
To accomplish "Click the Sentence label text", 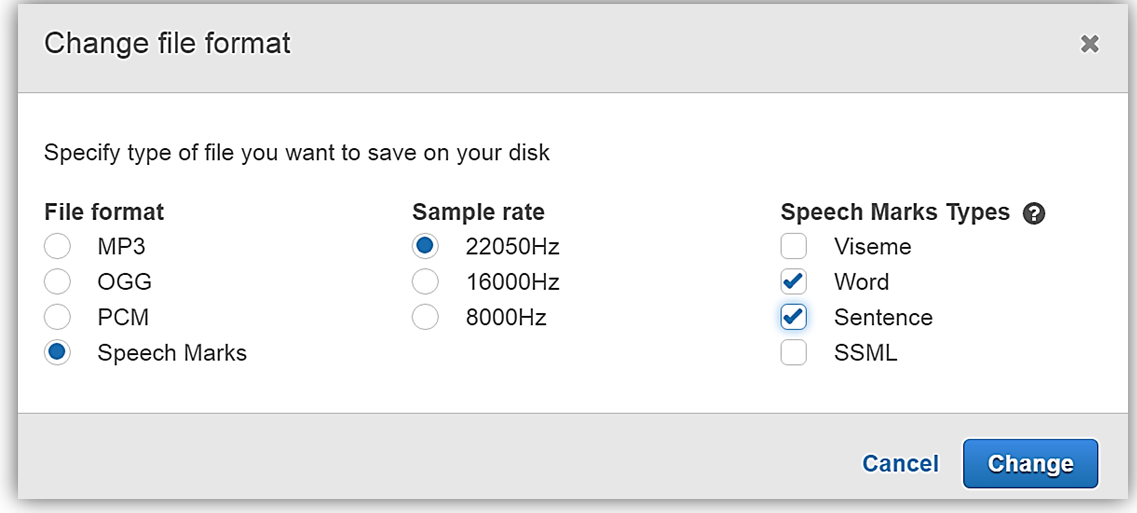I will click(x=883, y=318).
